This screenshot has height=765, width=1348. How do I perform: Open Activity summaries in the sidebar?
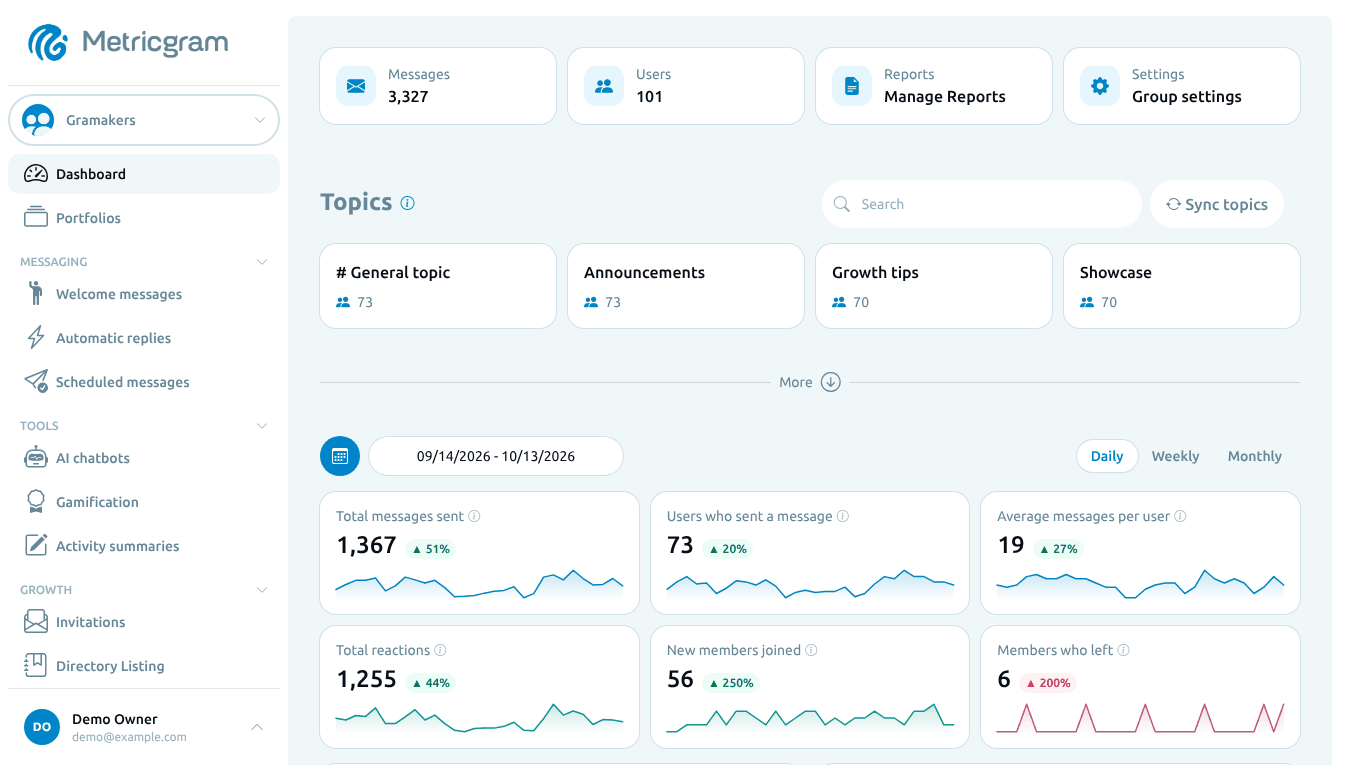click(x=144, y=546)
